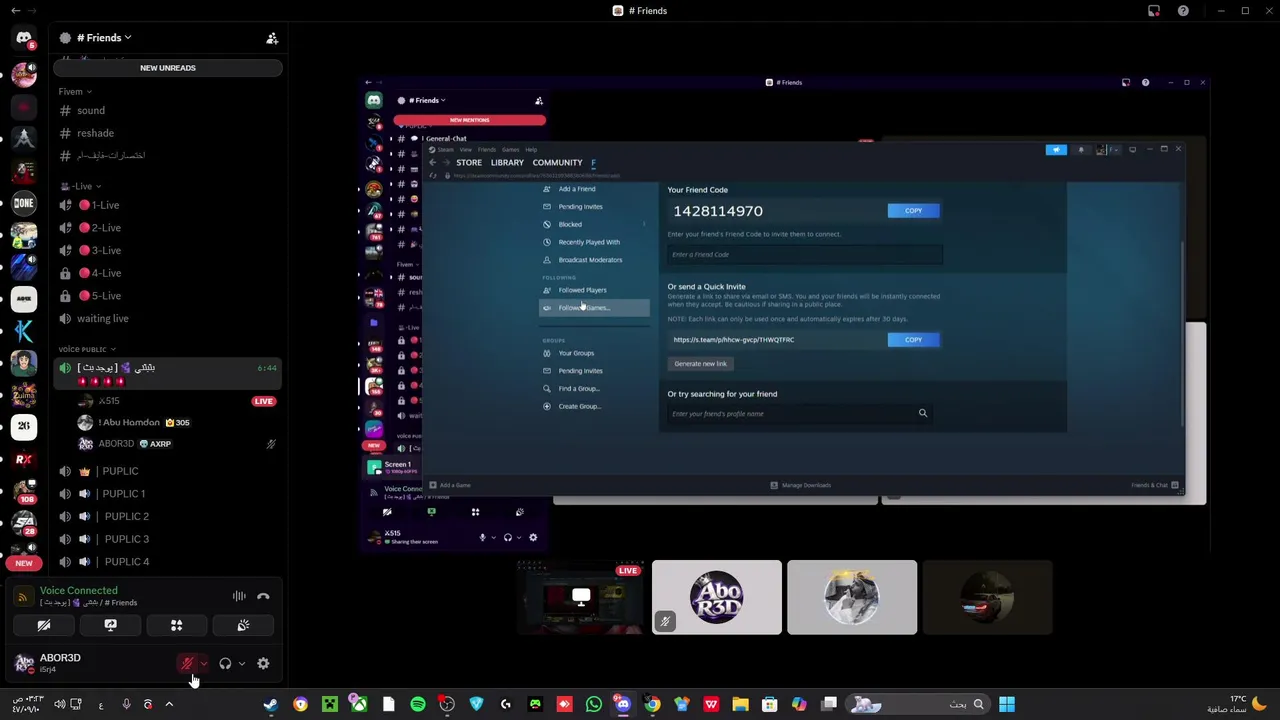Click the red NEW badge at sidebar bottom
This screenshot has width=1280, height=720.
click(x=24, y=563)
